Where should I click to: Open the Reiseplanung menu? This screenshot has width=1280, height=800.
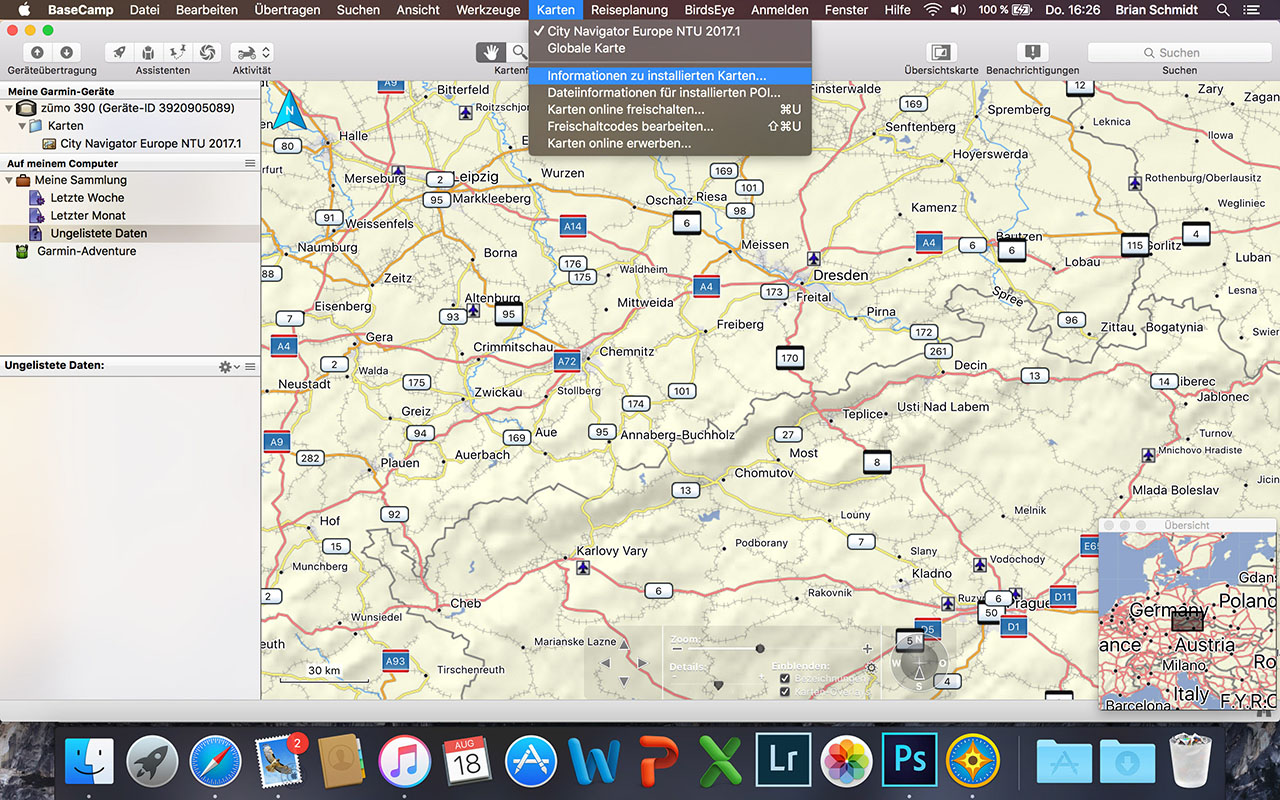[628, 10]
